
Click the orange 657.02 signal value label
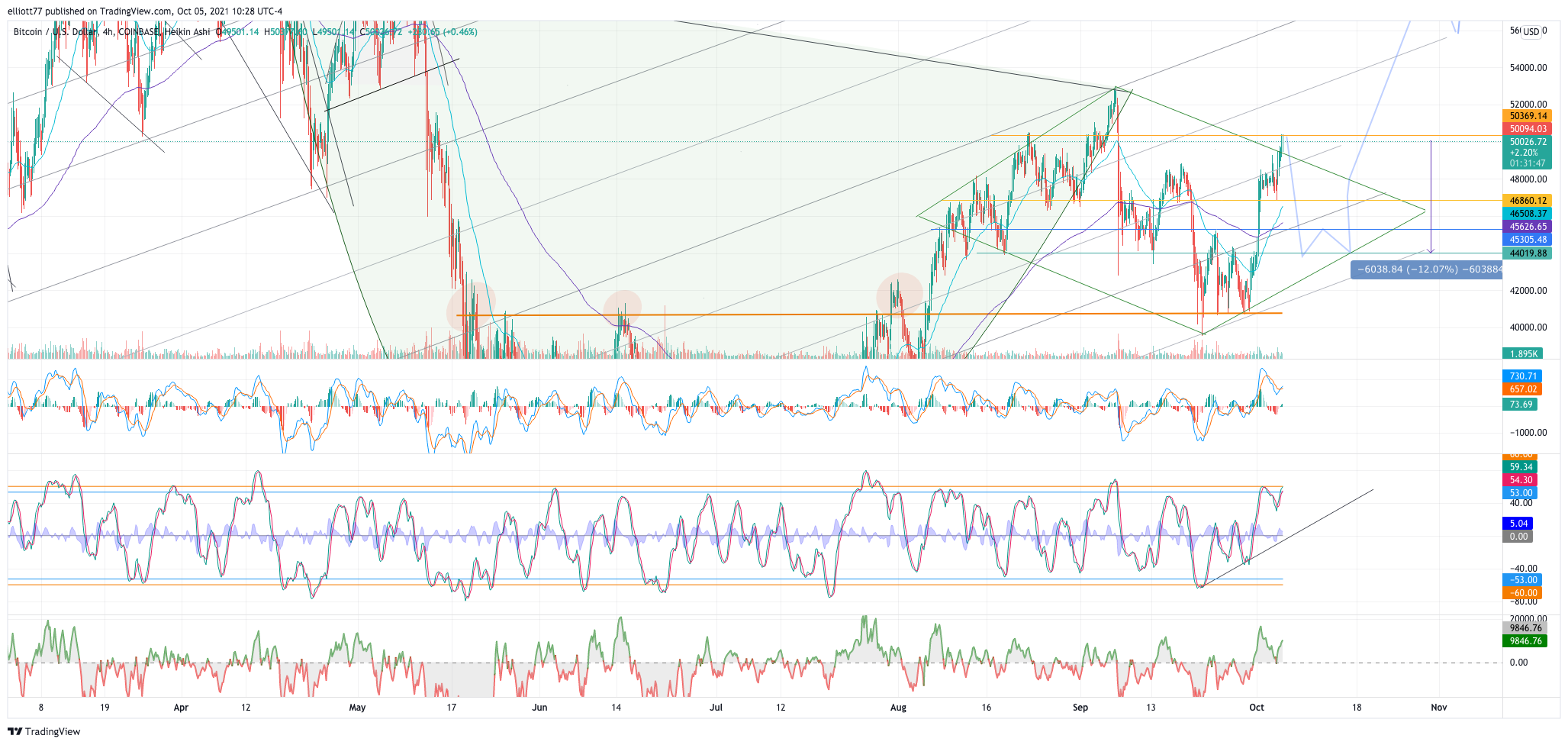click(x=1522, y=389)
